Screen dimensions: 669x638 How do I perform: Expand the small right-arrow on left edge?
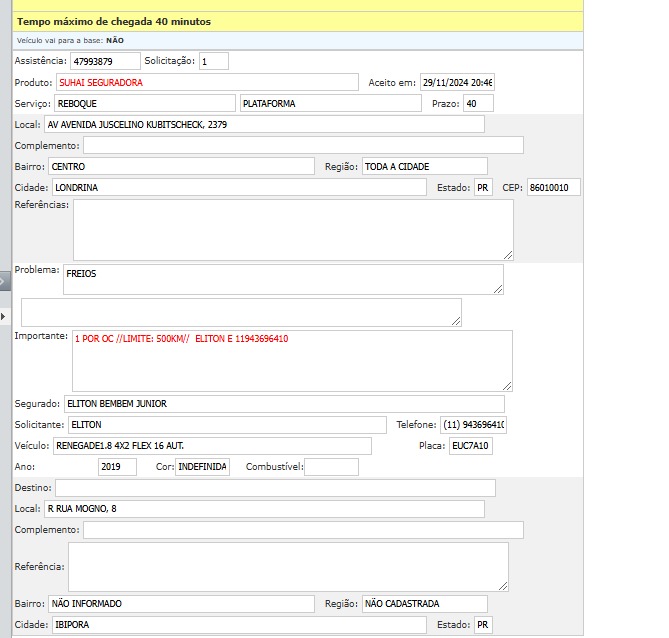tap(4, 316)
